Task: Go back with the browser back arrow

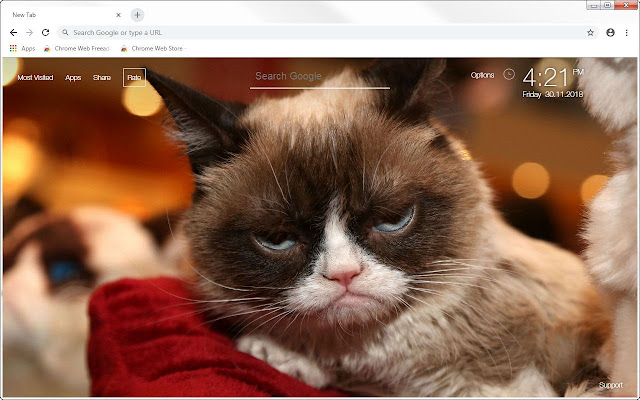Action: pos(13,33)
